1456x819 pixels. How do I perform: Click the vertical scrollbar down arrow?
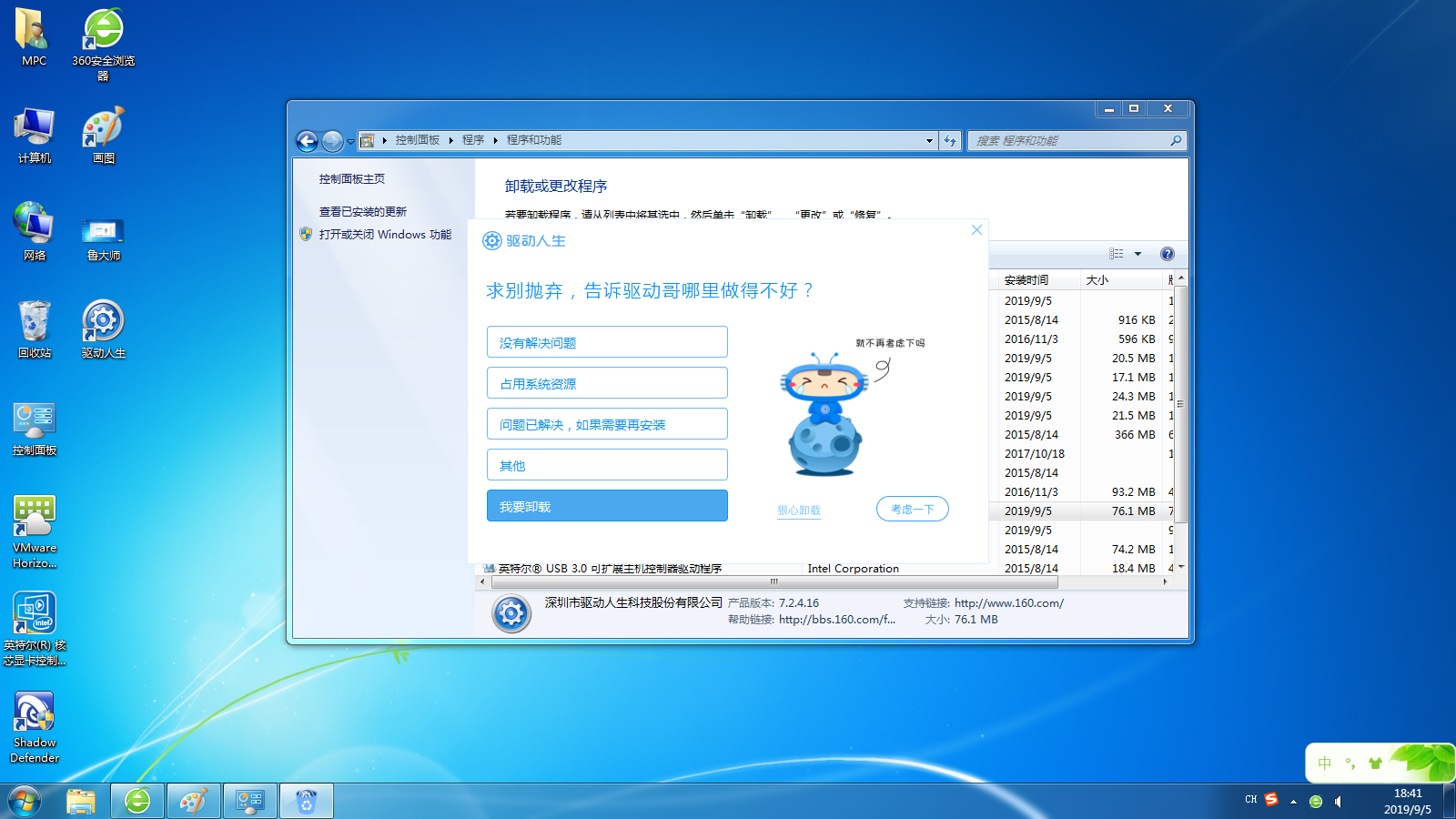tap(1181, 567)
